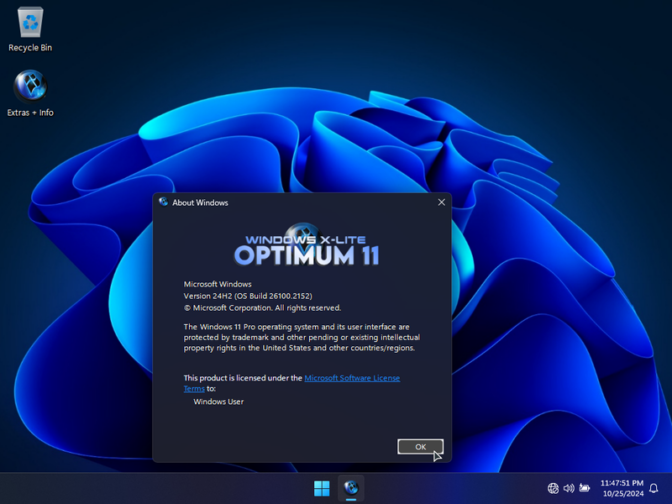Click the battery icon in system tray
This screenshot has width=672, height=504.
(x=585, y=488)
